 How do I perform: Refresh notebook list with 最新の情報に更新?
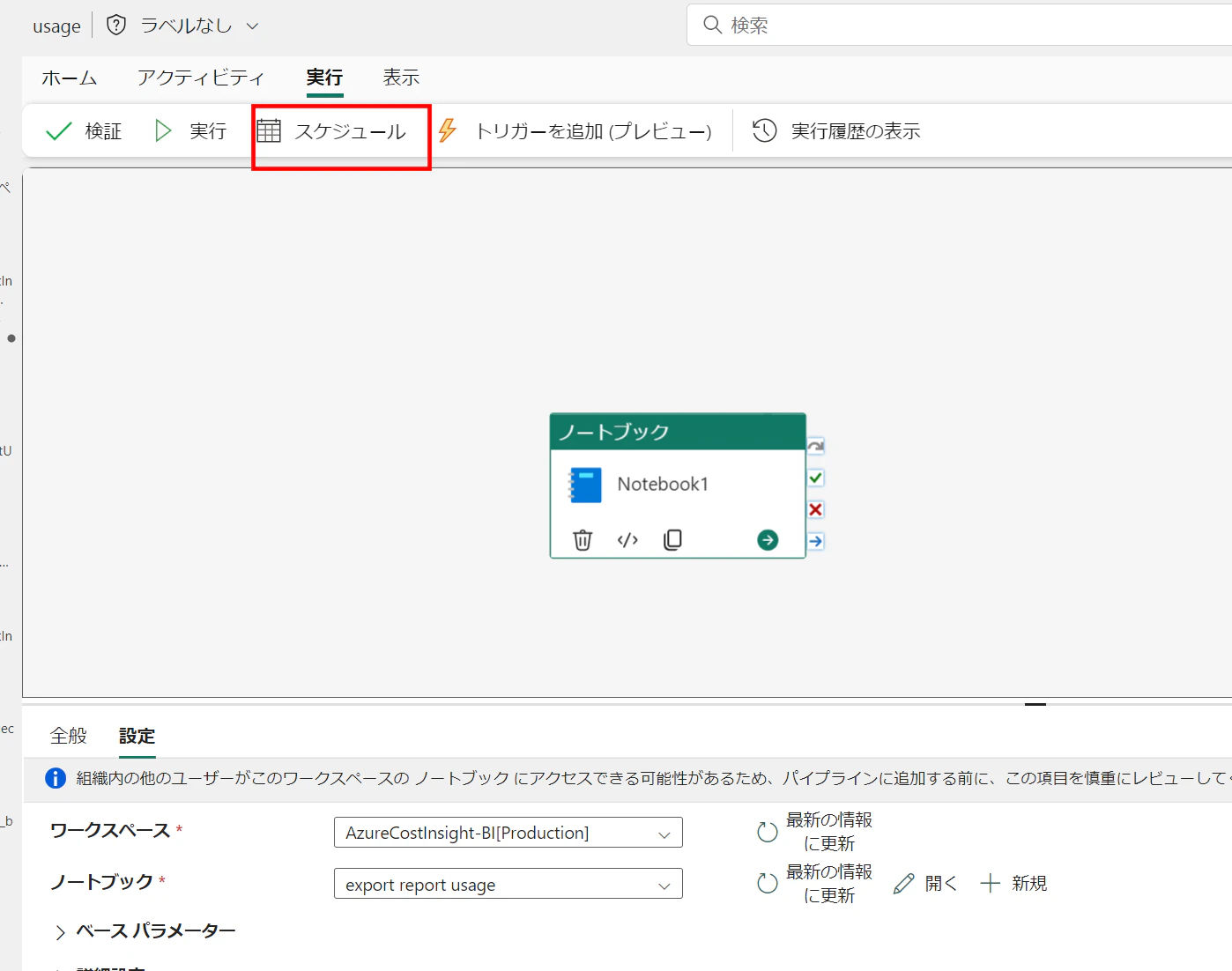(814, 883)
